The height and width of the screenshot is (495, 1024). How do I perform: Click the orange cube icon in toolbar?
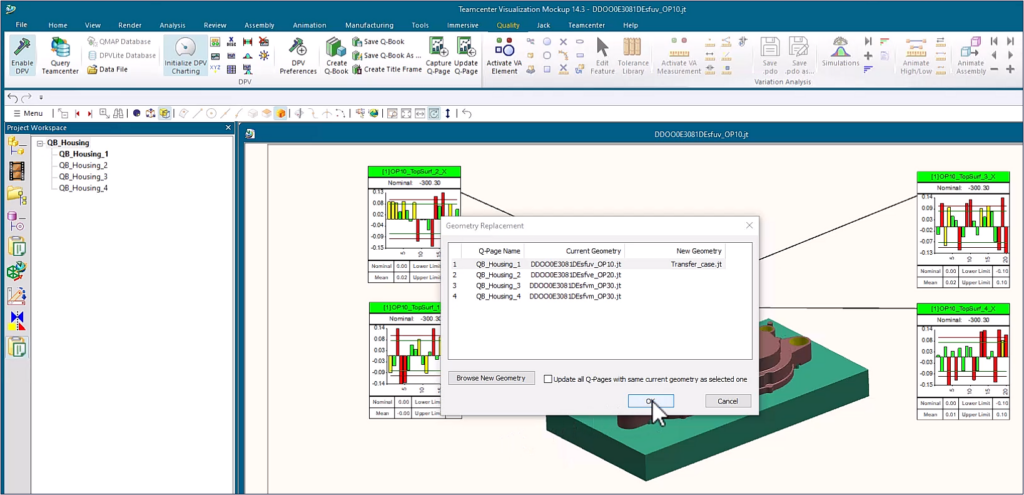(281, 113)
